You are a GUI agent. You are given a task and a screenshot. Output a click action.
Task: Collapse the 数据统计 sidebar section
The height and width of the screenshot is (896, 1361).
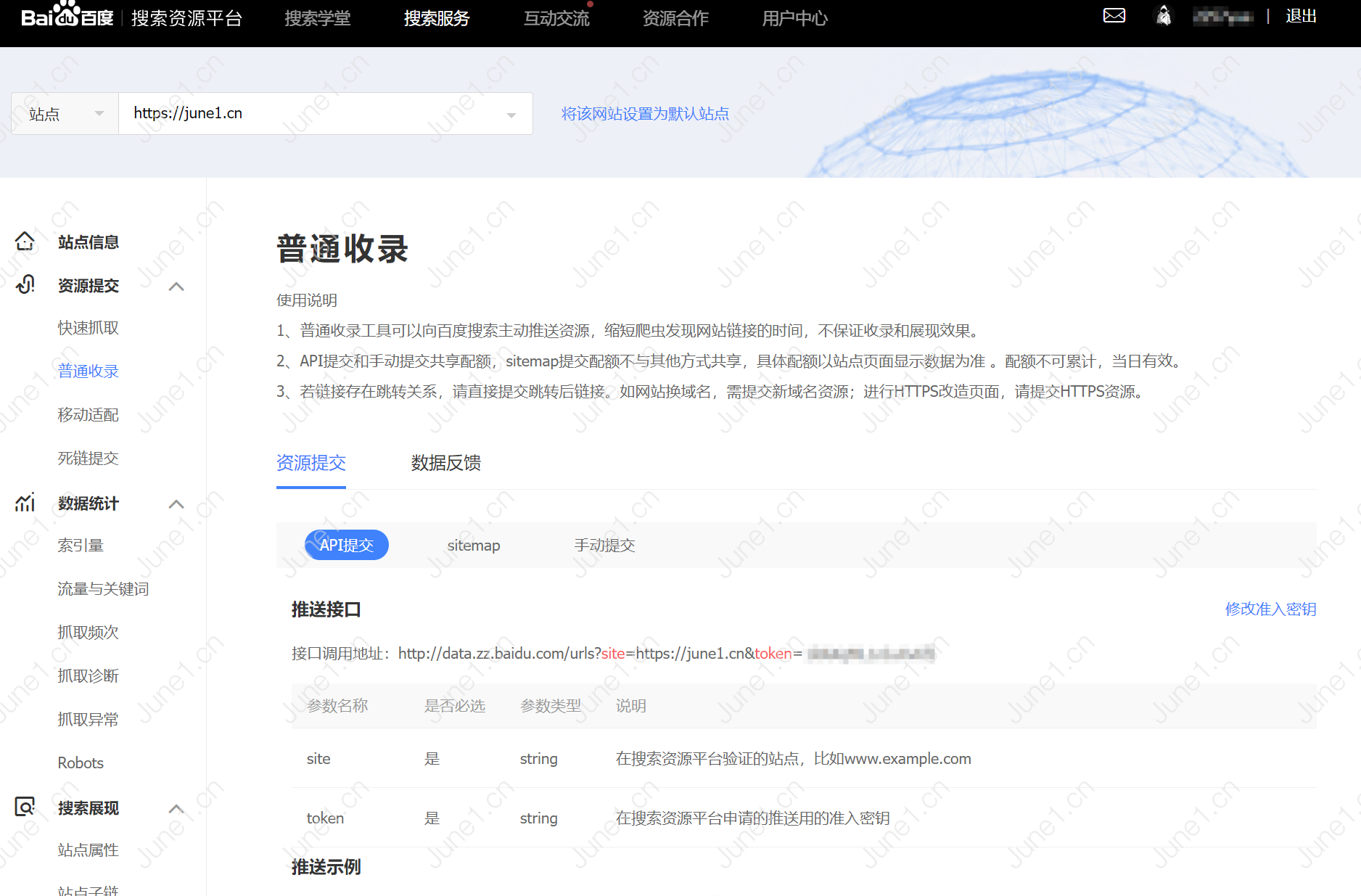coord(176,504)
